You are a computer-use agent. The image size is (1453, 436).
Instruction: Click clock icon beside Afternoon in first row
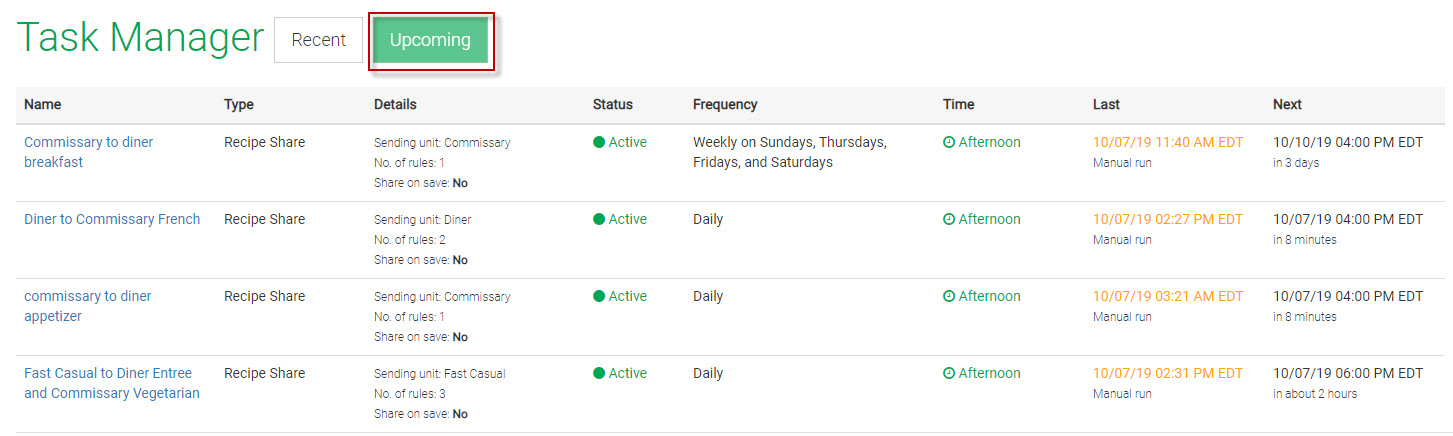point(949,142)
